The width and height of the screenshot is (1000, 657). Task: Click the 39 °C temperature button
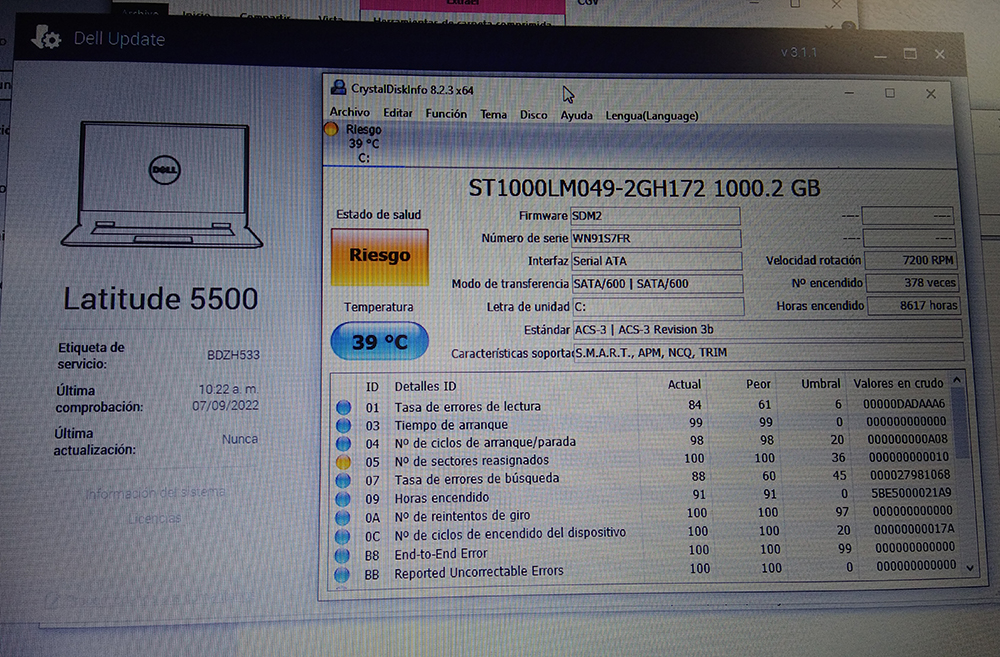coord(379,341)
